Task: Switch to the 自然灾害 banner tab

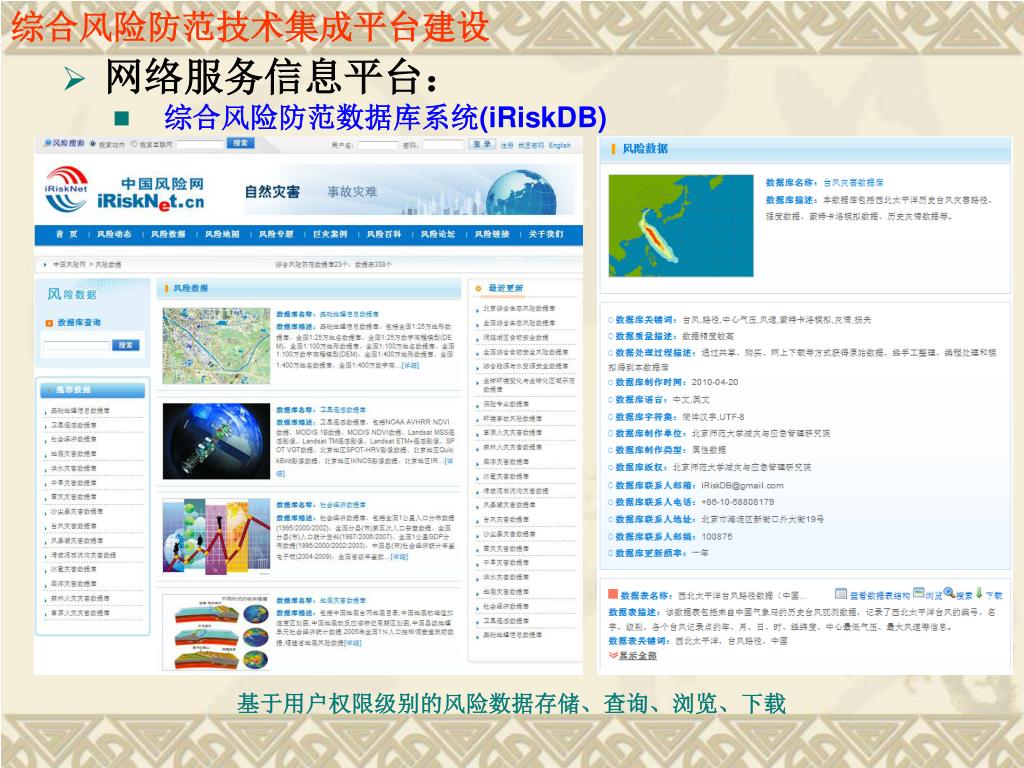Action: tap(272, 192)
